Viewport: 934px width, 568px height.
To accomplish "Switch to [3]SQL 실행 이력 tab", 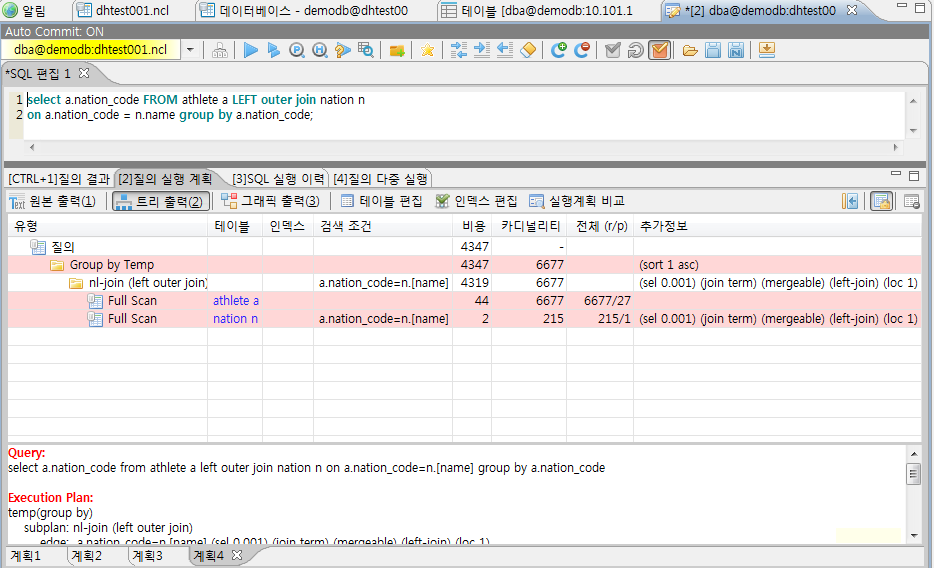I will [277, 179].
